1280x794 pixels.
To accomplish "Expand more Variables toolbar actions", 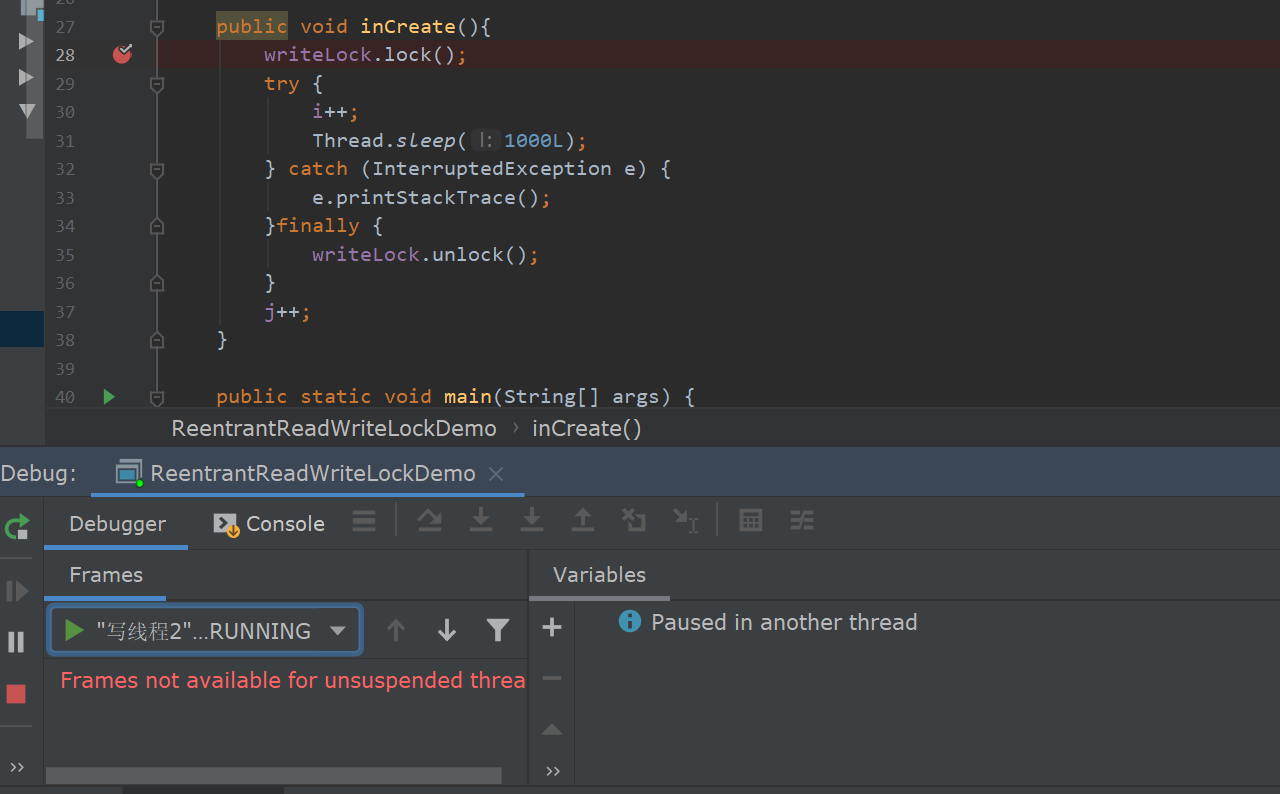I will tap(553, 771).
